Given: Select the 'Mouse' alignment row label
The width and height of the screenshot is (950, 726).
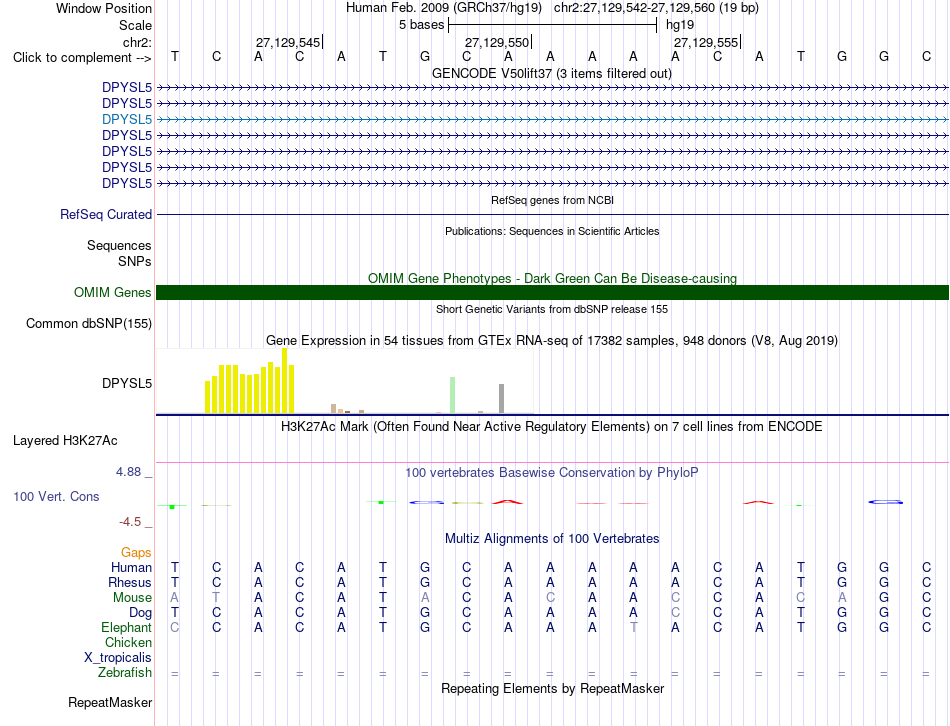Looking at the screenshot, I should pos(132,598).
